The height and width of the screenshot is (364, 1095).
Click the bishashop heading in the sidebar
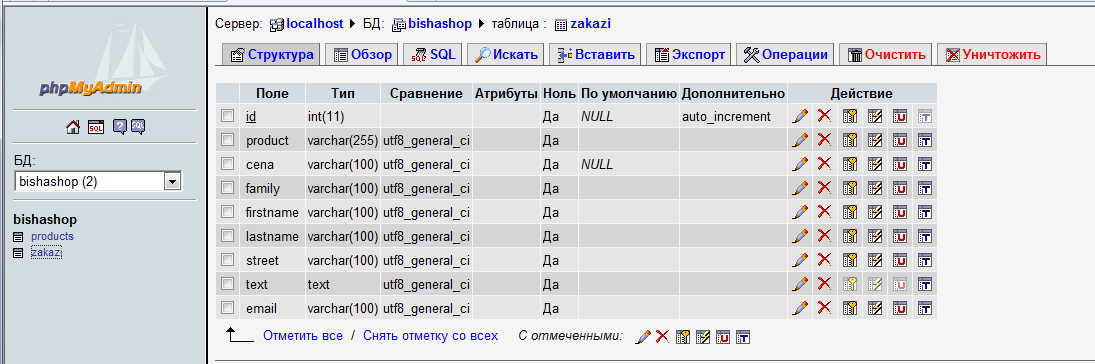[x=45, y=219]
